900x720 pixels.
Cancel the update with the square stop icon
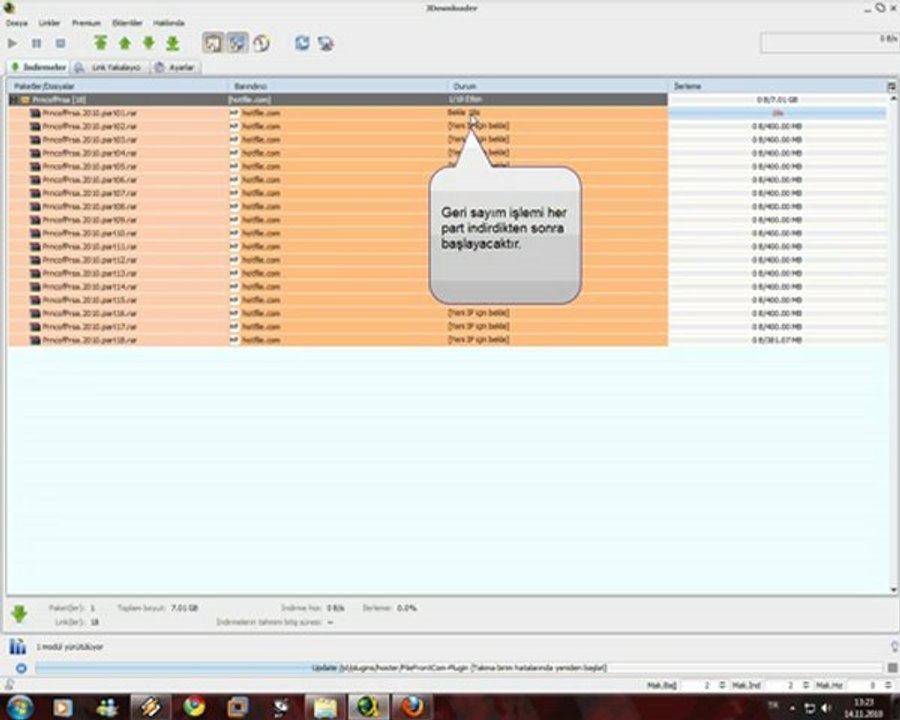893,668
